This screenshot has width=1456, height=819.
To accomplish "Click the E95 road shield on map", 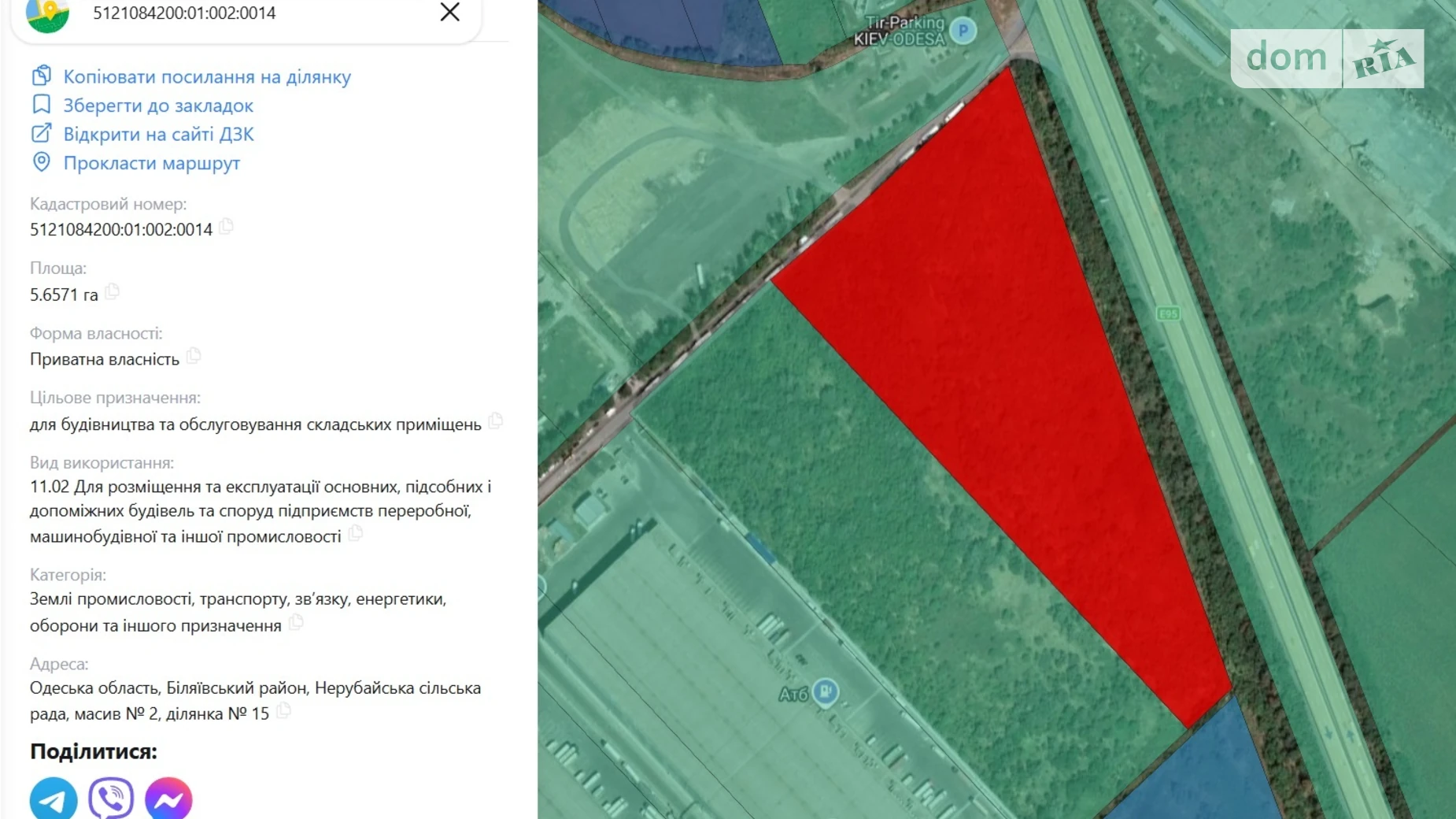I will coord(1168,313).
